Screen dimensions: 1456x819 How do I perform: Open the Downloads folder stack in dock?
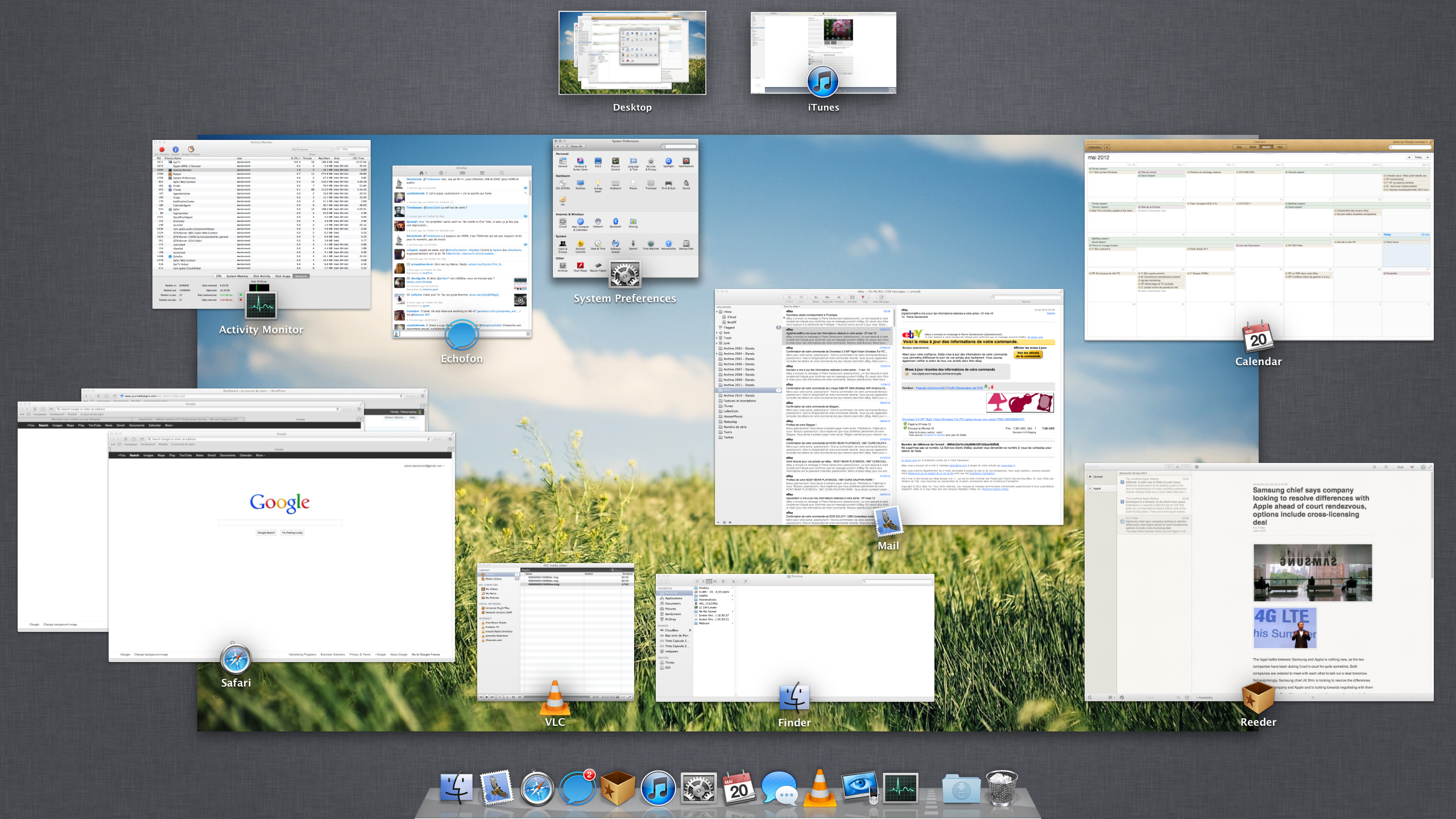[961, 788]
